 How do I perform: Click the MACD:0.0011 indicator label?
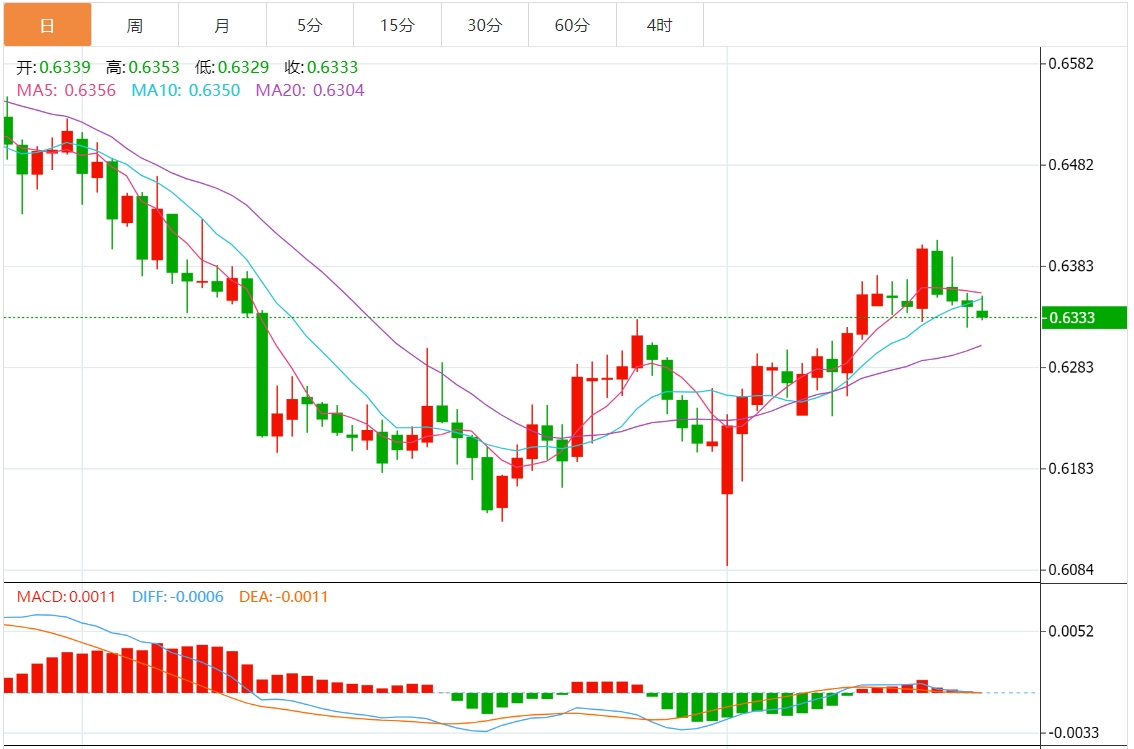click(x=67, y=597)
